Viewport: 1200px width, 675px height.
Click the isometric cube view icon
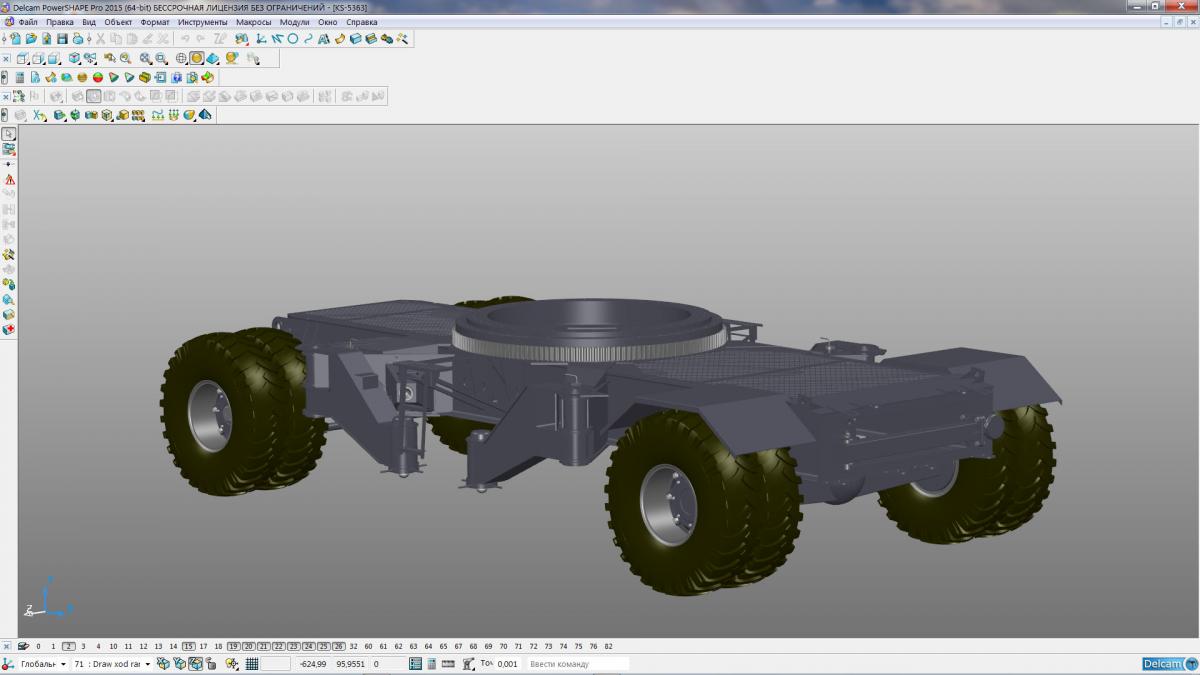coord(74,58)
